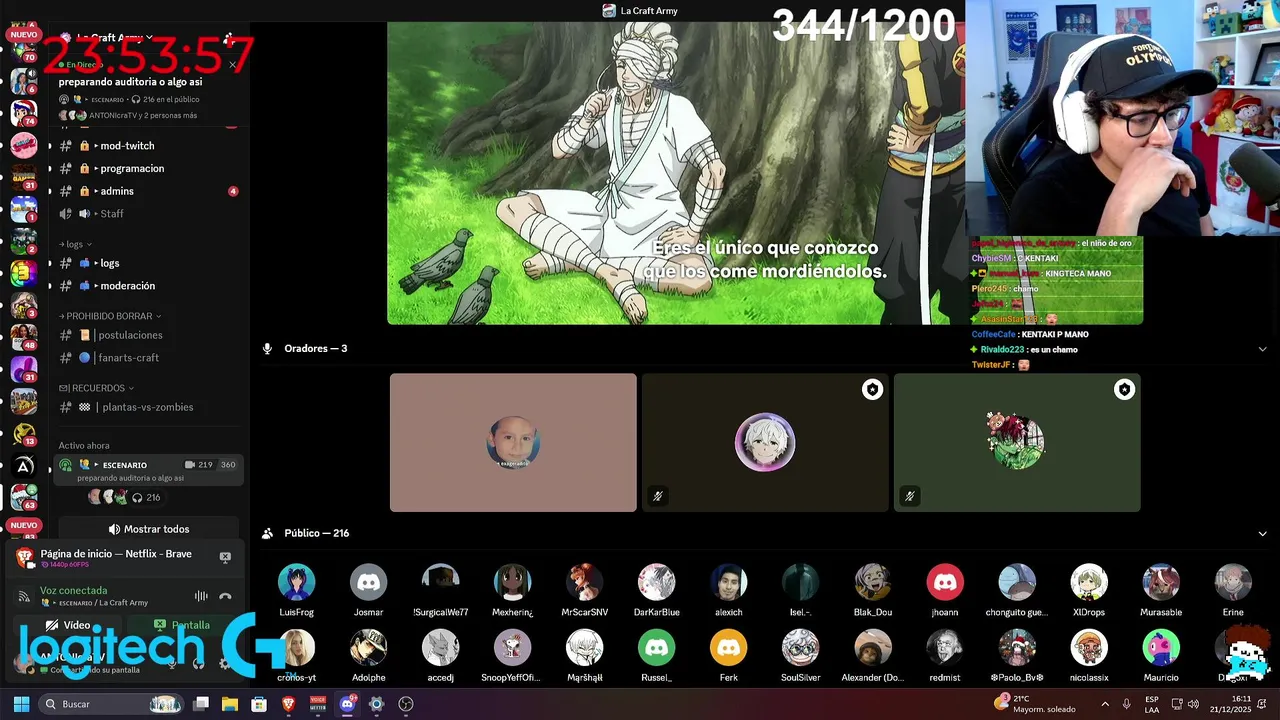Viewport: 1280px width, 720px height.
Task: Open Mauricio's audience avatar
Action: 1160,648
